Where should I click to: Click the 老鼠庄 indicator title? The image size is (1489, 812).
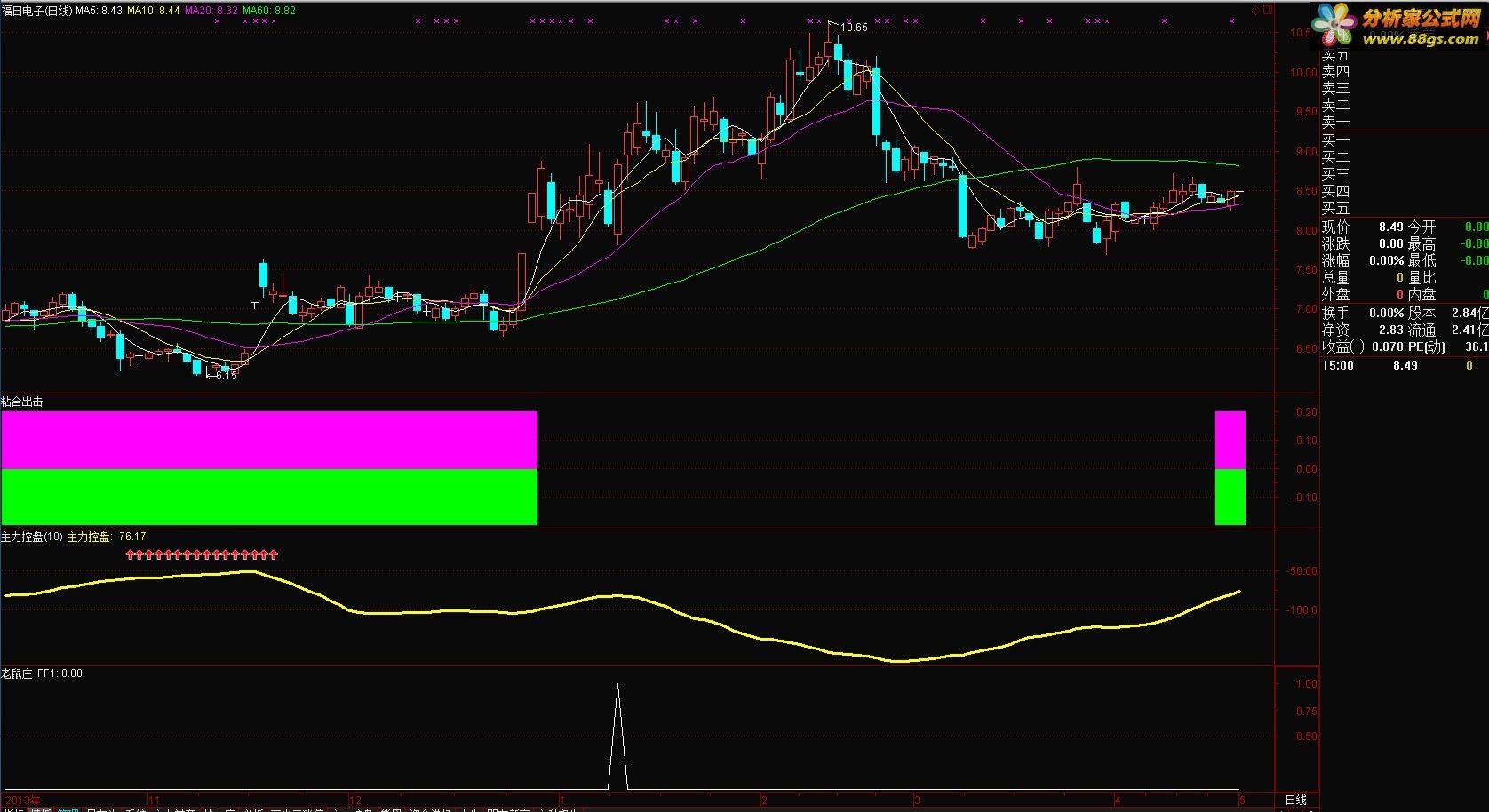click(x=17, y=673)
